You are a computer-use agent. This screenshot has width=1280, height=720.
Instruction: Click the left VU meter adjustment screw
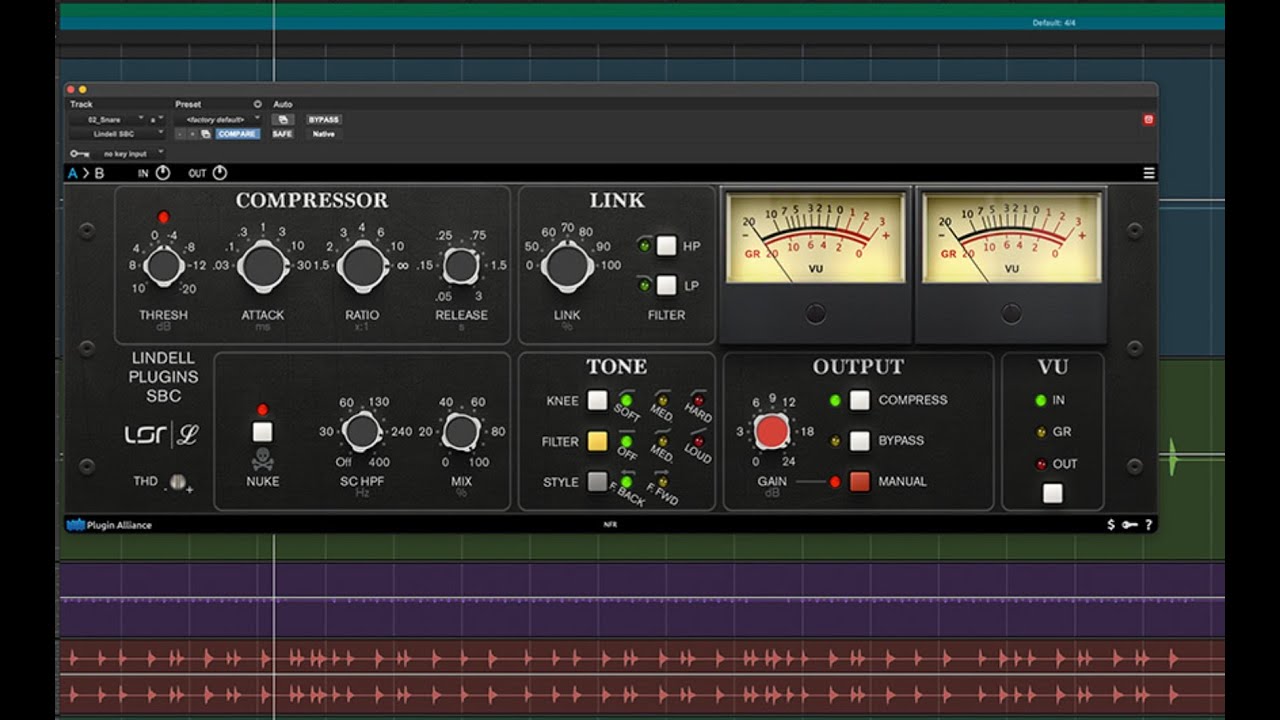tap(815, 314)
